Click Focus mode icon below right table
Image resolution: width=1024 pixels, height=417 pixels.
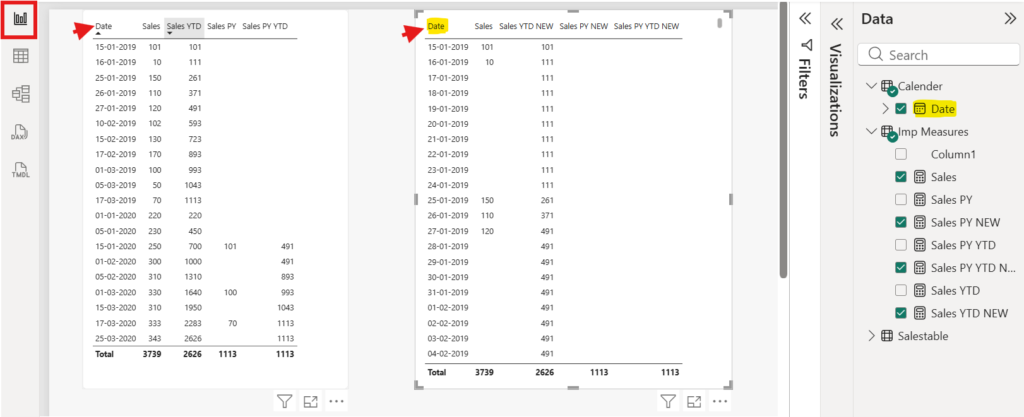pos(694,401)
